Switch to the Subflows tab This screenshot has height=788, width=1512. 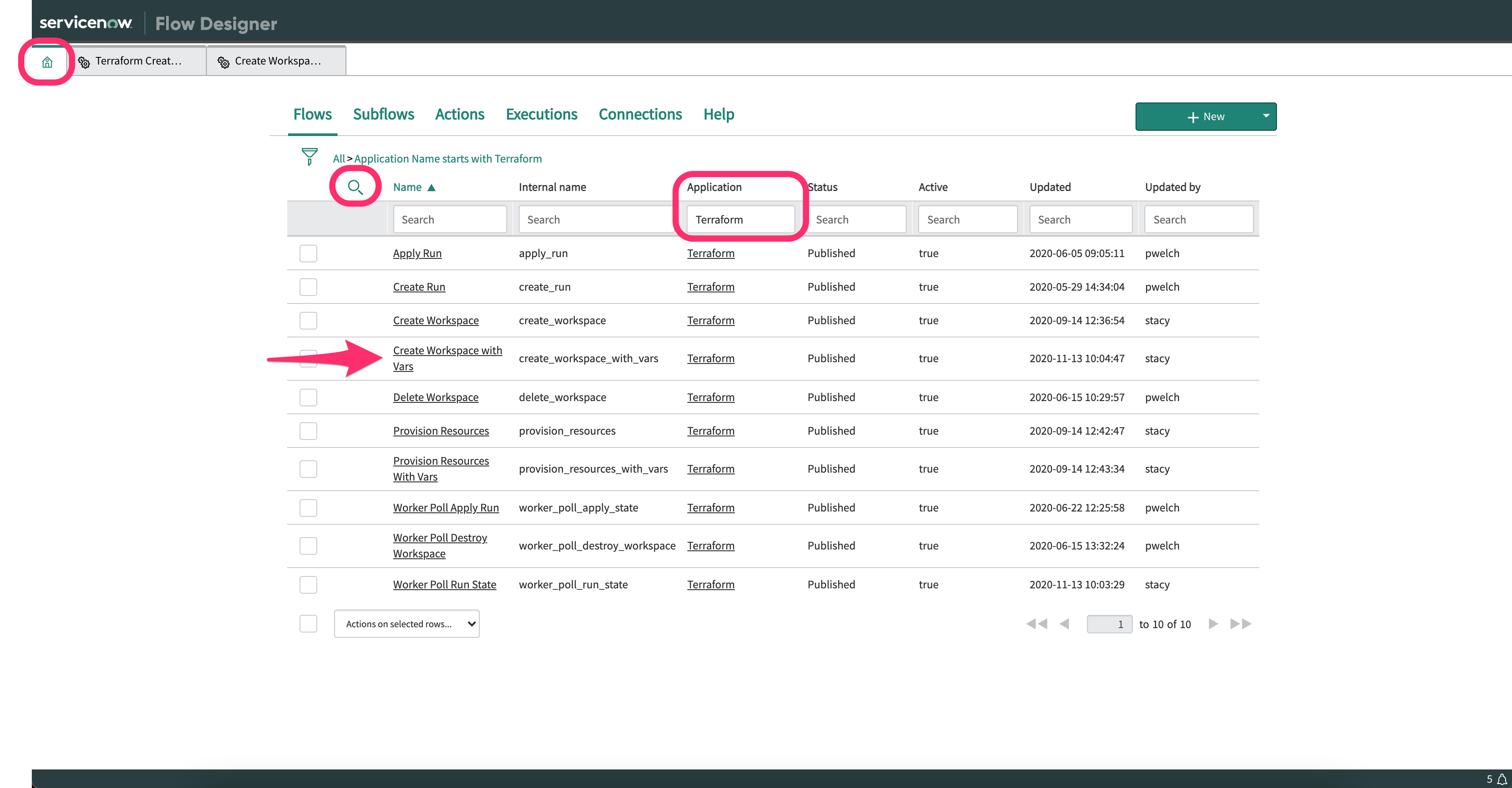383,114
